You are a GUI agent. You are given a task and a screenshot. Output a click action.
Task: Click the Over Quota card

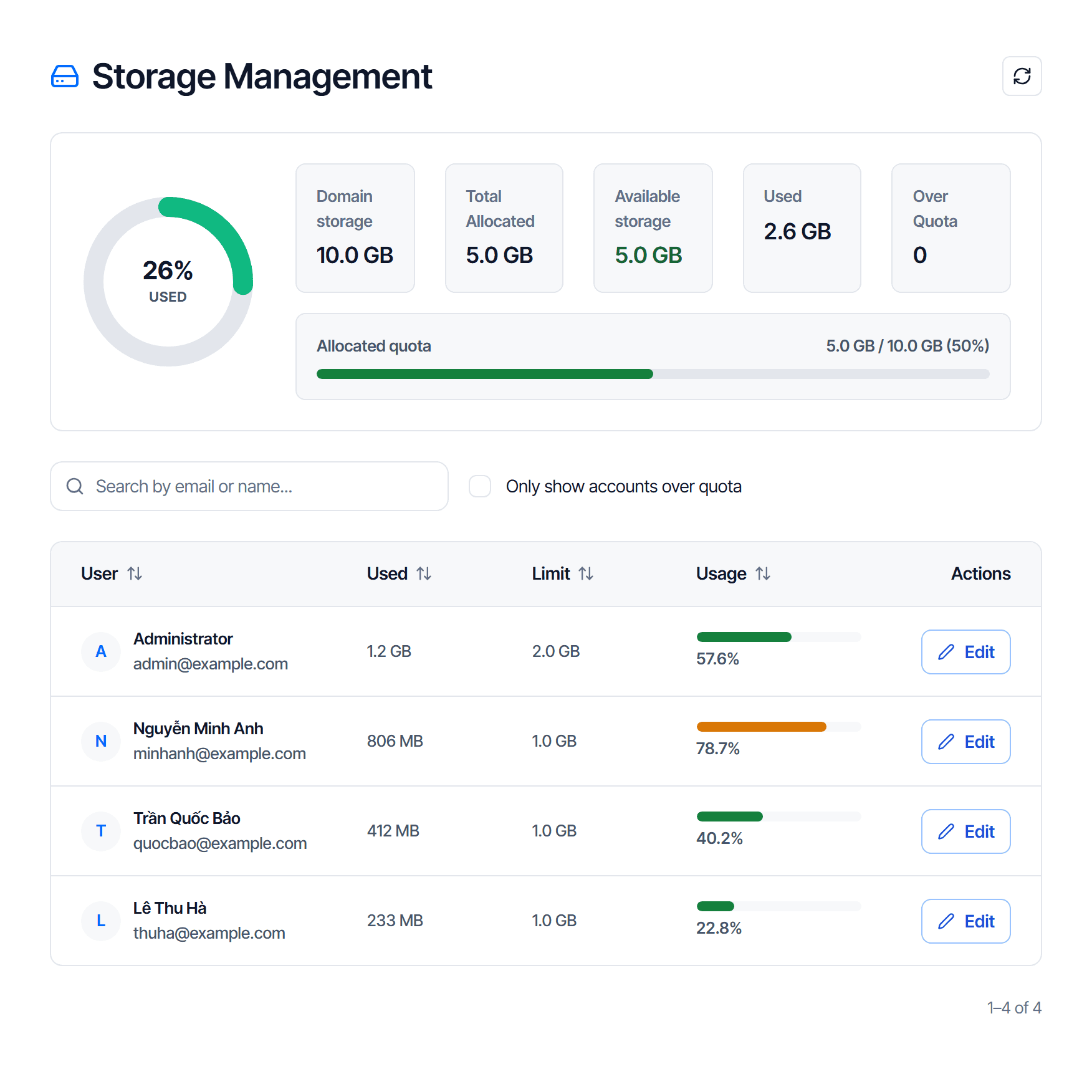(x=951, y=228)
